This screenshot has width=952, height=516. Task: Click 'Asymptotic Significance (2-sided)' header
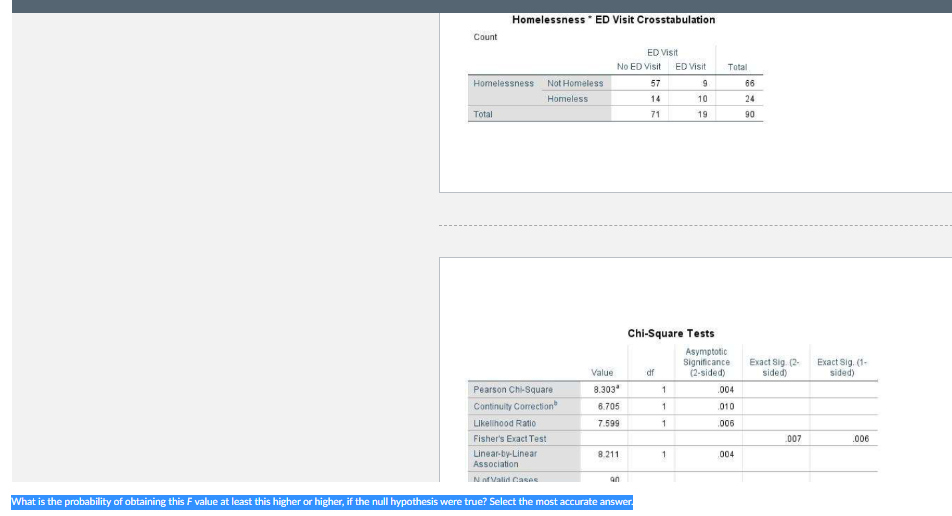[x=707, y=362]
